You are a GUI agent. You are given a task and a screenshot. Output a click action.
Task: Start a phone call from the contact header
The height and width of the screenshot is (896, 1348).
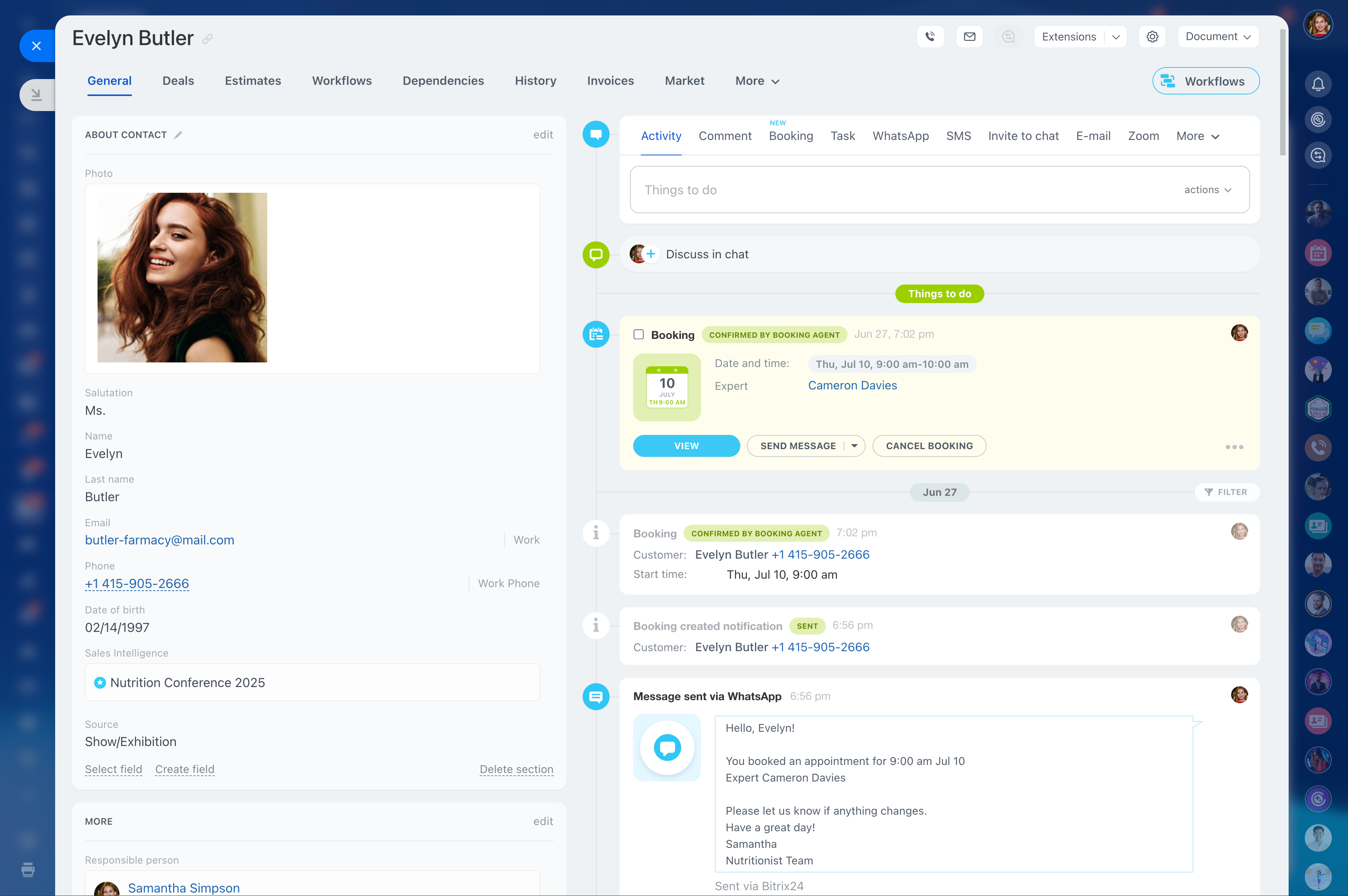930,36
